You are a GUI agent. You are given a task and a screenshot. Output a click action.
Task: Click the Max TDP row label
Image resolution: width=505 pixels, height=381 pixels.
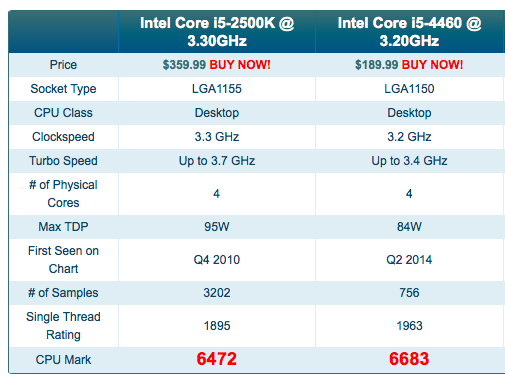point(63,227)
